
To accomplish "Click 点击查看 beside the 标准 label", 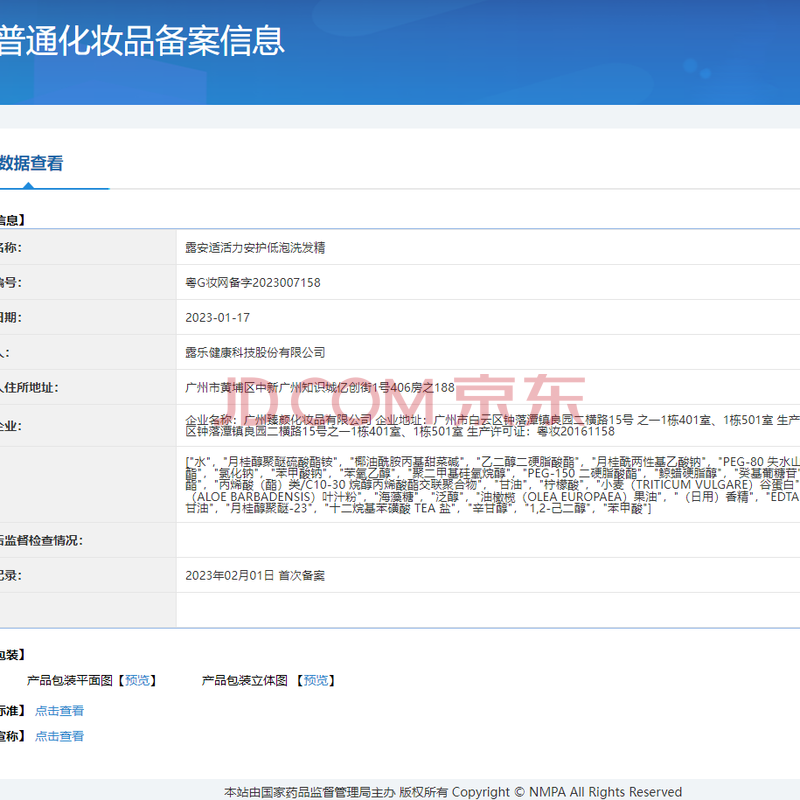I will tap(59, 711).
